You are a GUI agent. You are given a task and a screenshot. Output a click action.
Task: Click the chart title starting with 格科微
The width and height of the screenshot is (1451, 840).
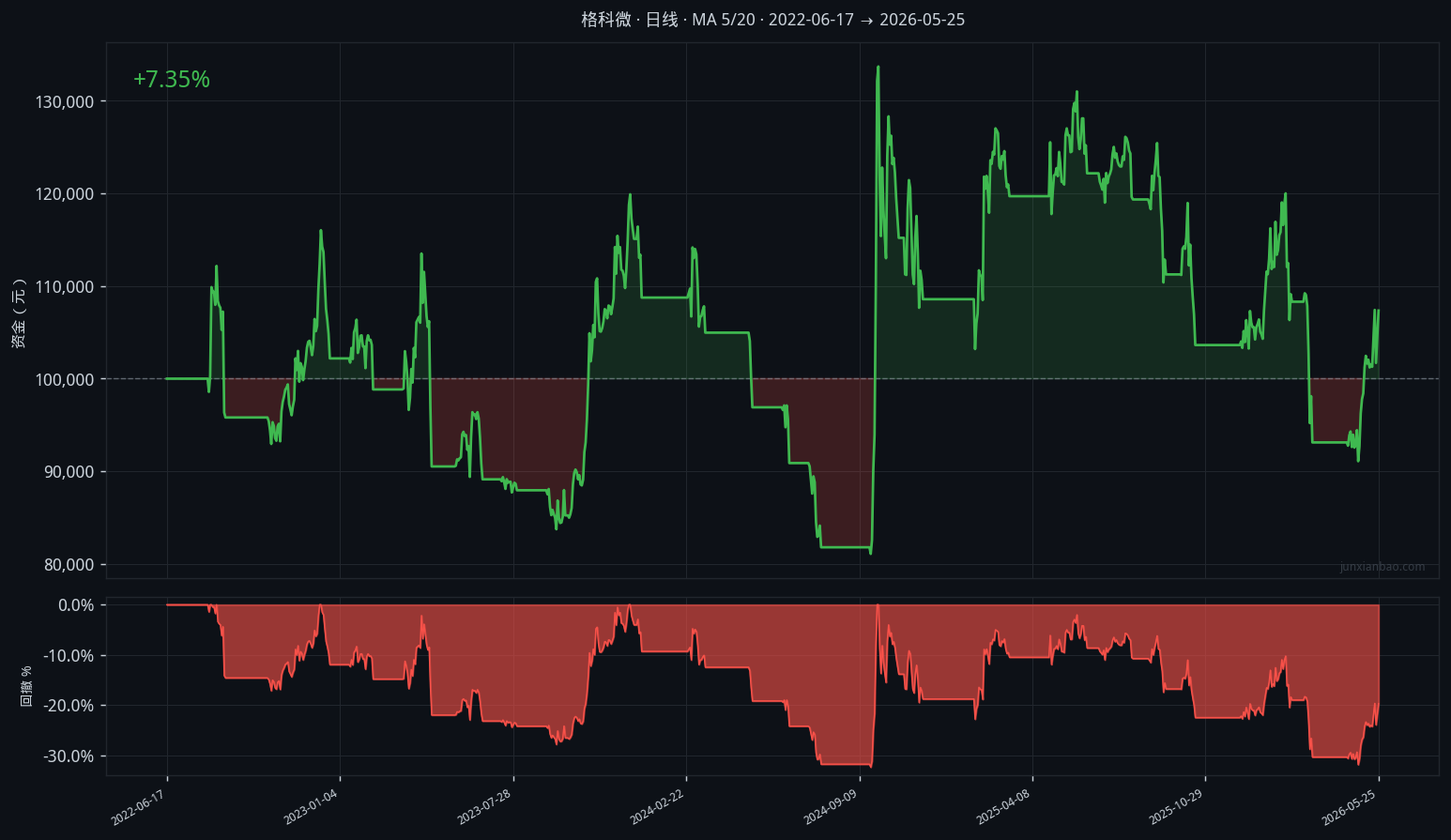[x=772, y=20]
